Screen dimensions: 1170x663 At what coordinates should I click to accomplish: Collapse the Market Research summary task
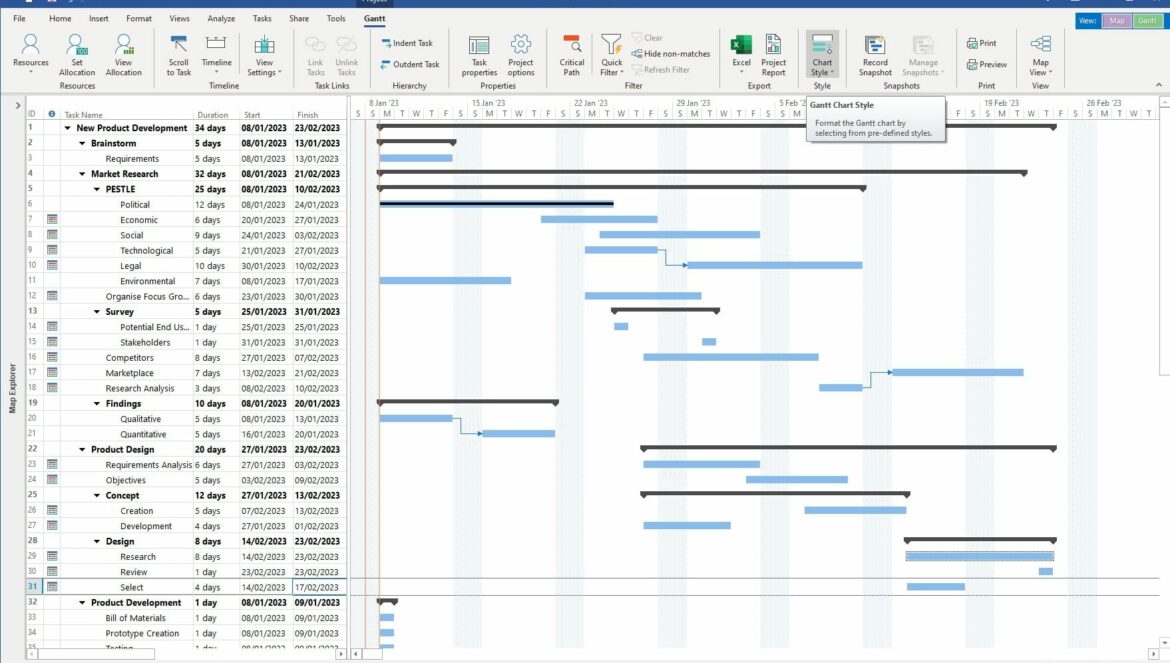tap(82, 174)
